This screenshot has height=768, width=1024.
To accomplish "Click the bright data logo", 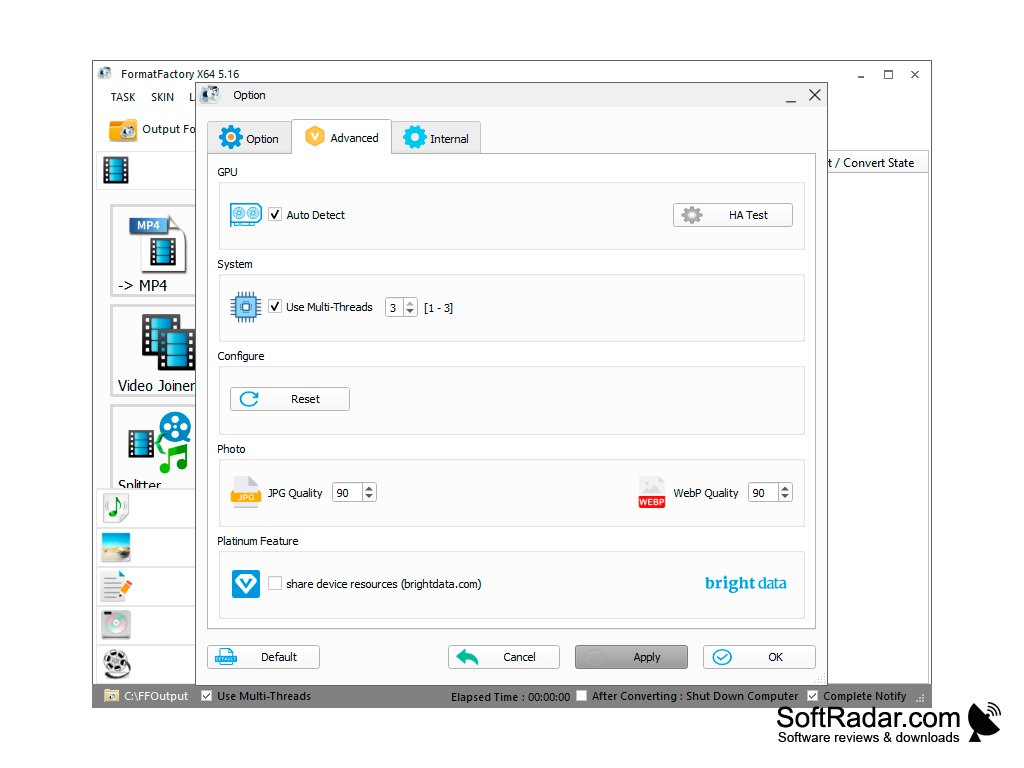I will pyautogui.click(x=745, y=583).
